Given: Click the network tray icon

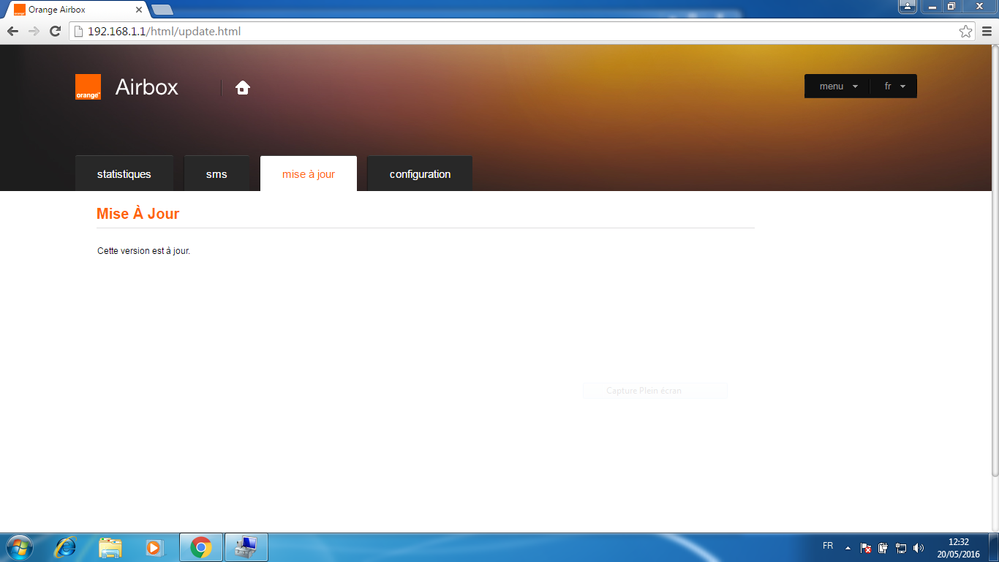Looking at the screenshot, I should click(900, 548).
